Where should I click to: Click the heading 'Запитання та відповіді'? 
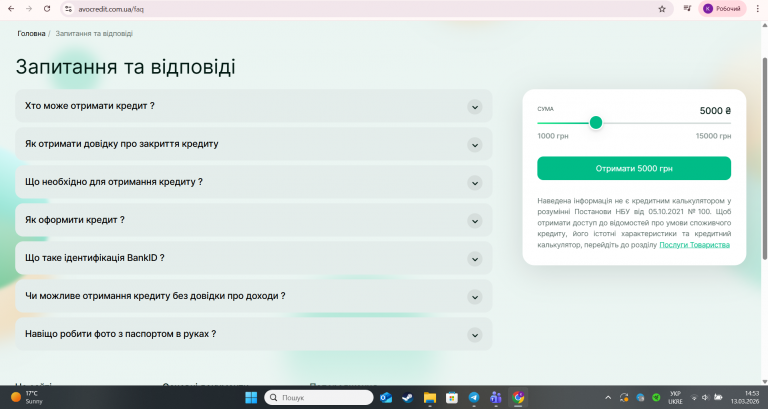[125, 67]
